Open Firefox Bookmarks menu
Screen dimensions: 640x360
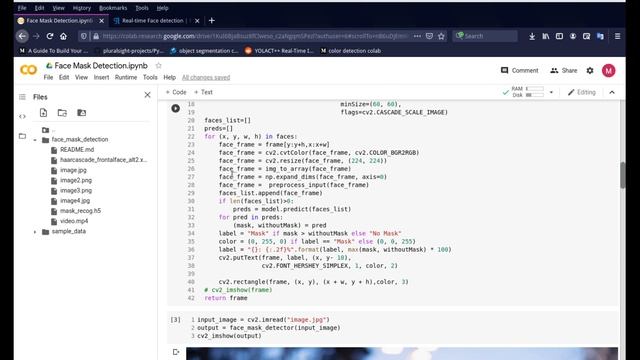tap(113, 8)
